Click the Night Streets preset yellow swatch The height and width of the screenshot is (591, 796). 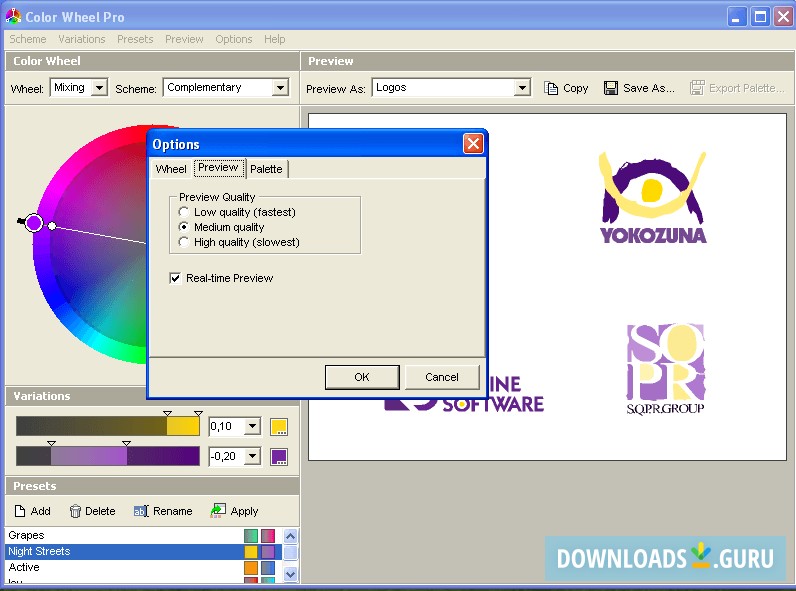(x=251, y=551)
